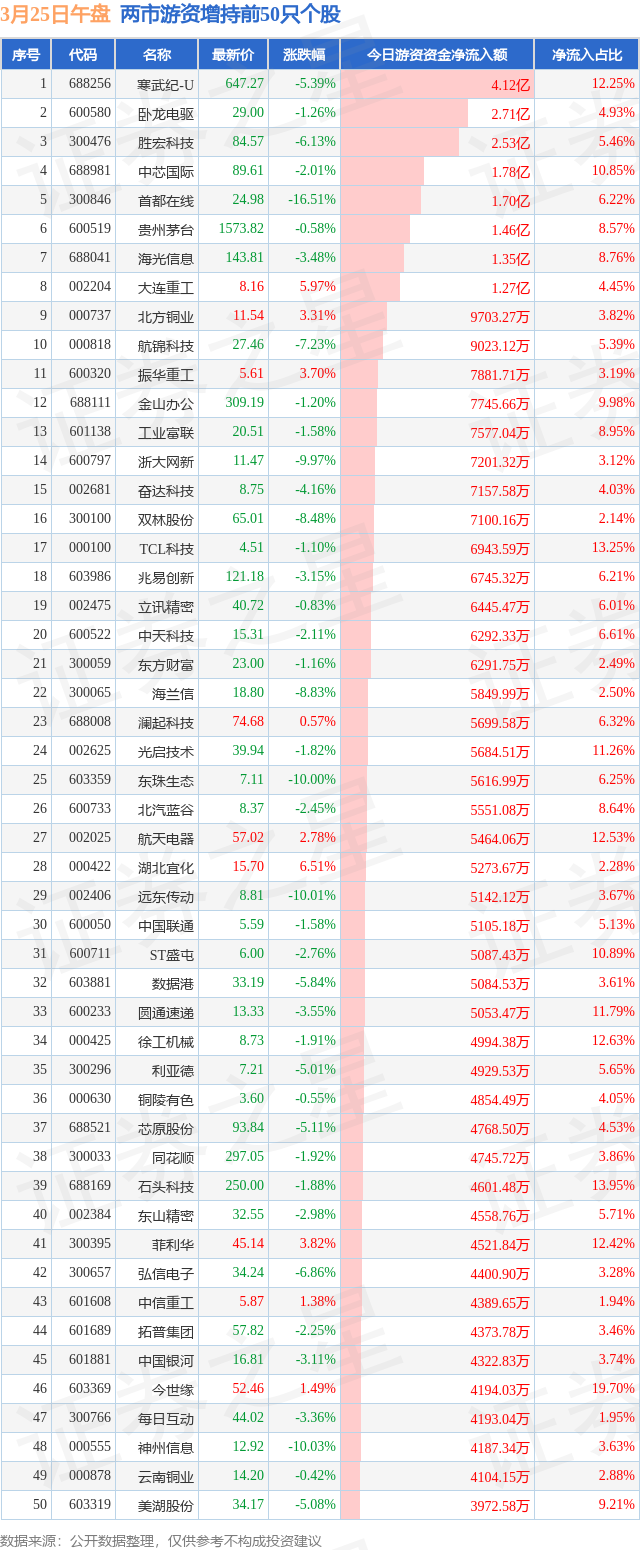Select the stock name 圆通速递
Image resolution: width=640 pixels, height=1550 pixels.
pos(166,1012)
